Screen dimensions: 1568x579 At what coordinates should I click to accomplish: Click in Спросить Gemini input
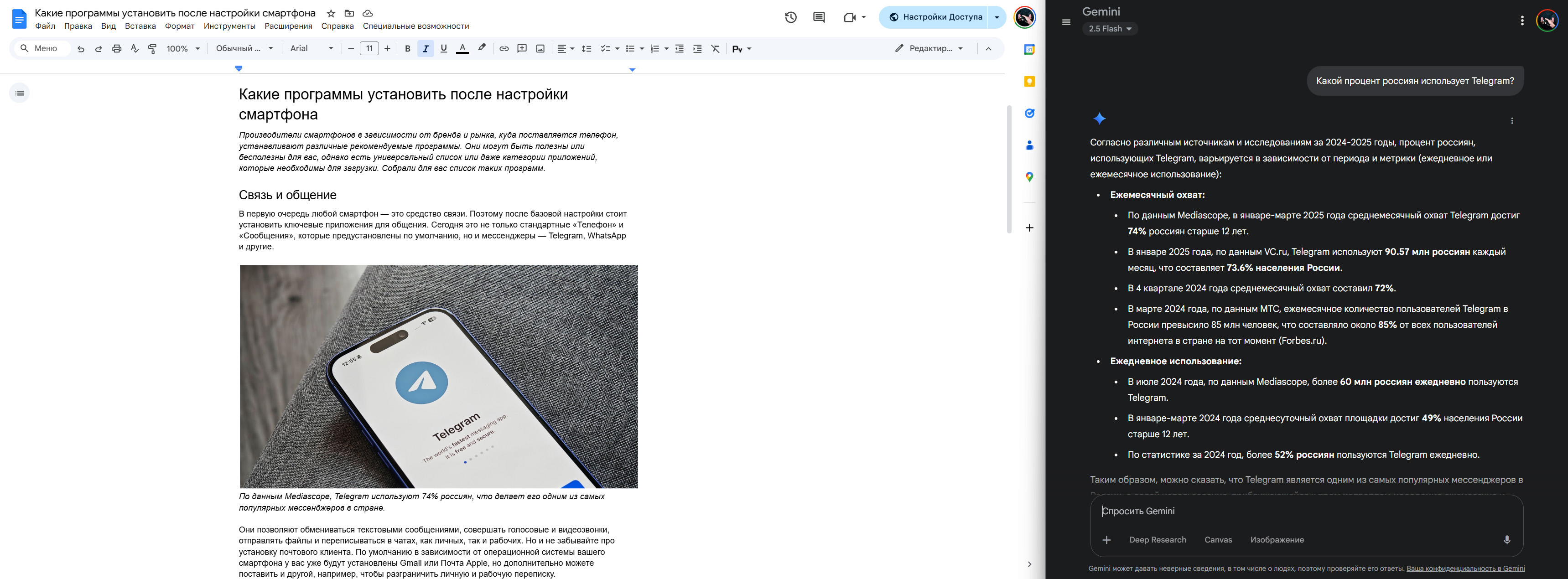pos(1306,512)
